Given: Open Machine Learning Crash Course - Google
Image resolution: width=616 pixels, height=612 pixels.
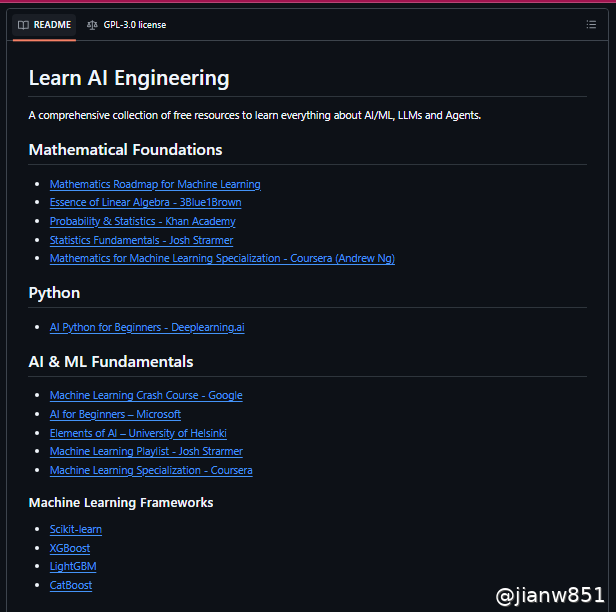Looking at the screenshot, I should click(146, 395).
